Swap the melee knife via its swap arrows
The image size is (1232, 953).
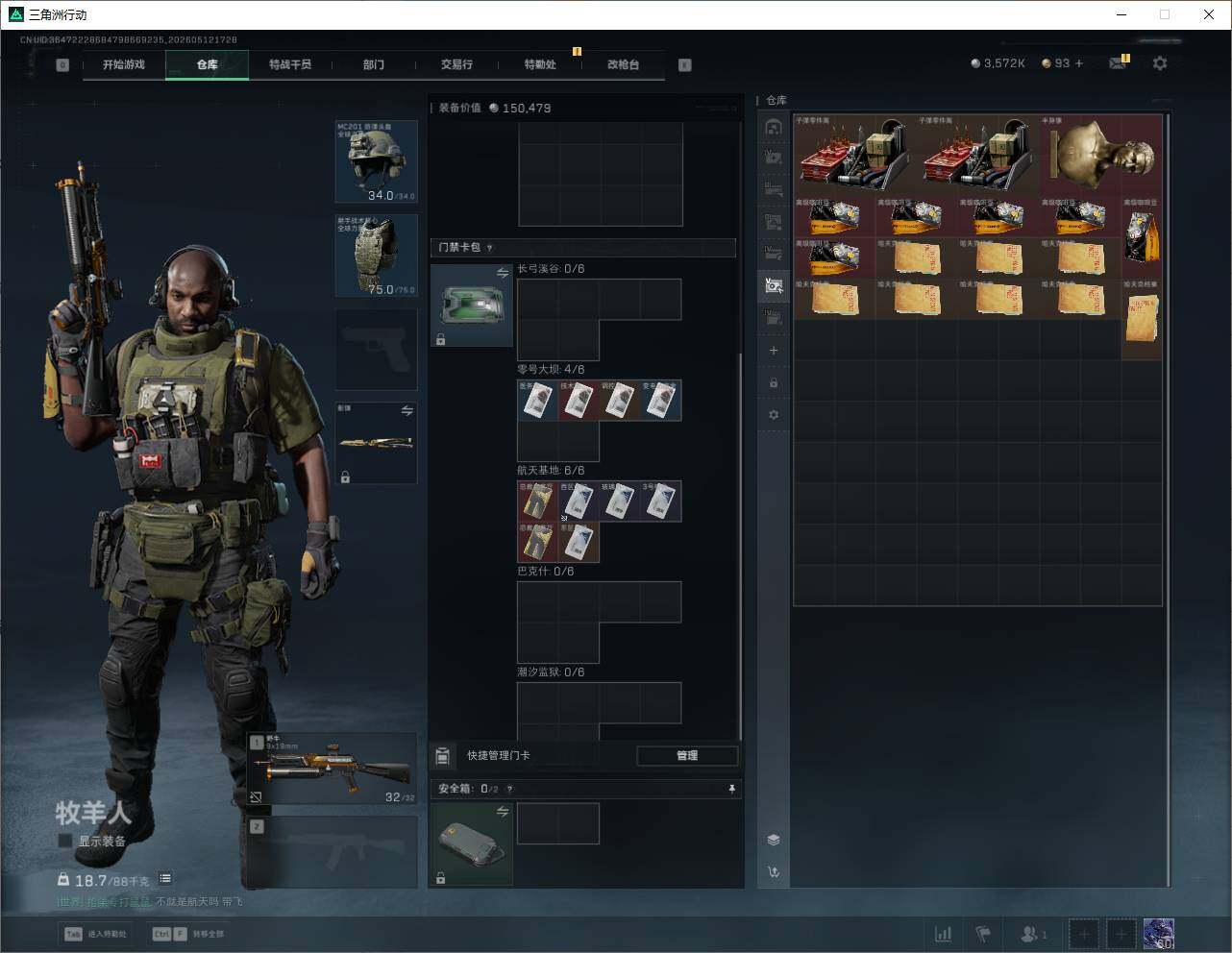pos(407,411)
